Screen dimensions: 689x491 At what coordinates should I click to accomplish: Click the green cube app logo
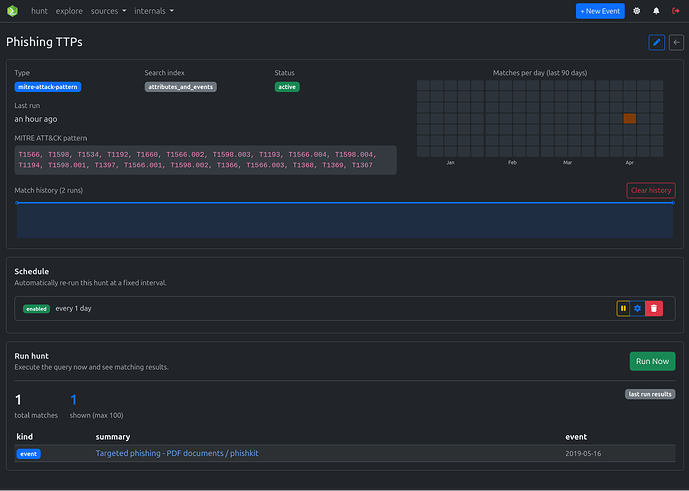tap(13, 11)
